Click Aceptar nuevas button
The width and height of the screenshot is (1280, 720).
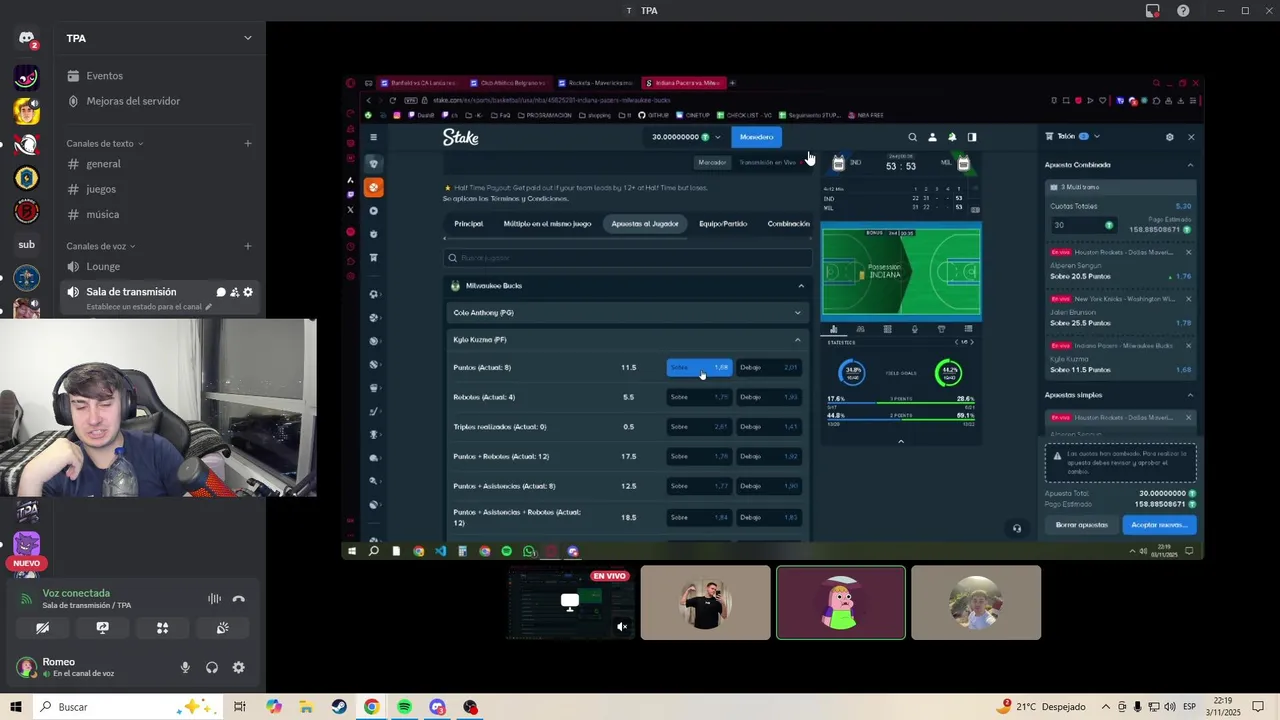[1159, 525]
